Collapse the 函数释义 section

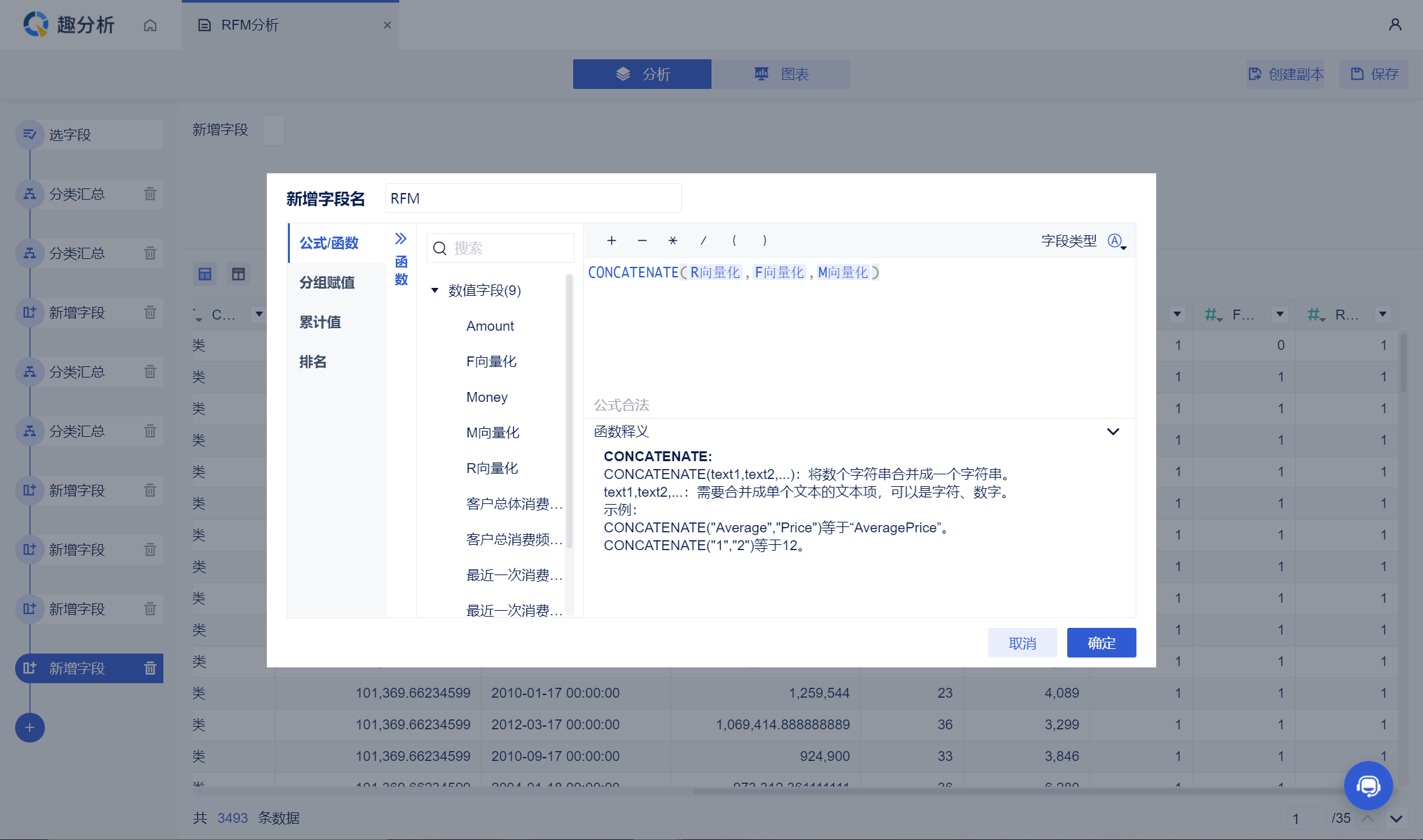click(x=1113, y=432)
